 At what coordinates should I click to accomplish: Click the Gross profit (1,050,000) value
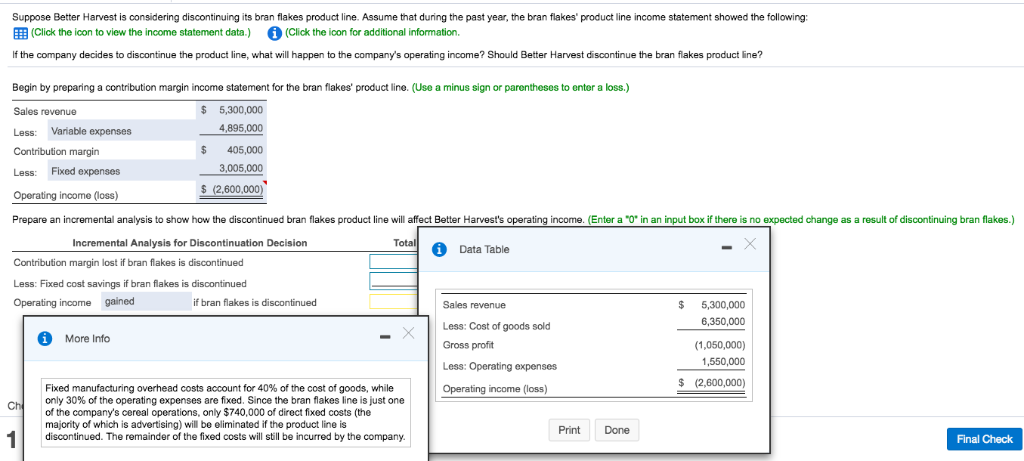pyautogui.click(x=720, y=346)
